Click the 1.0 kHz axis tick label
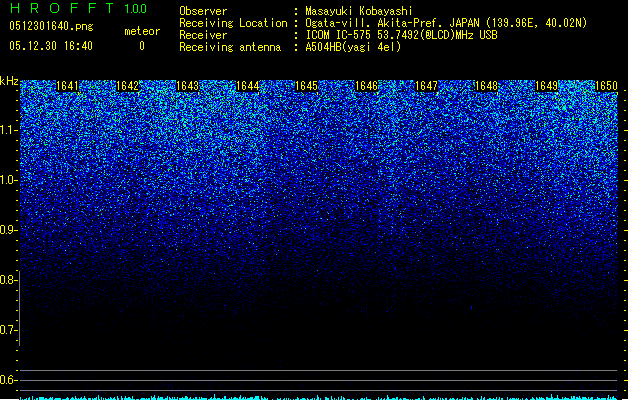Viewport: 629px width, 400px height. click(8, 181)
